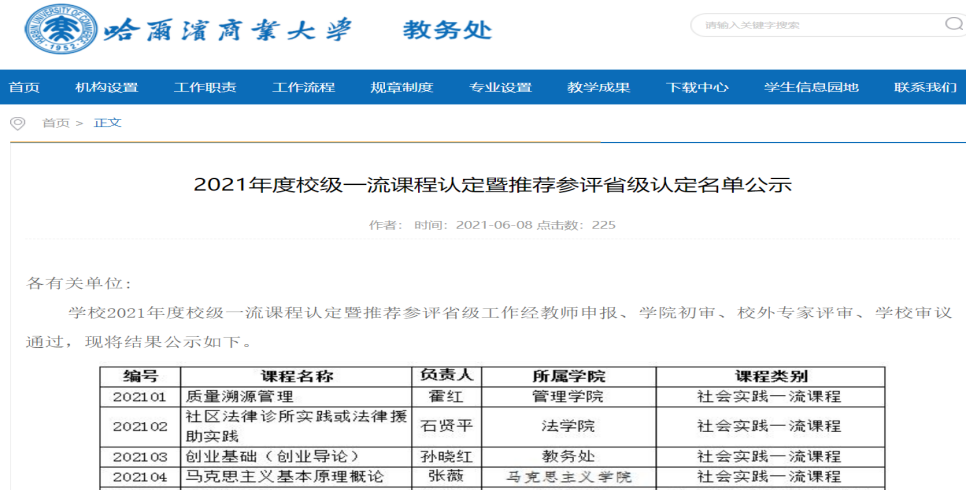Image resolution: width=966 pixels, height=490 pixels.
Task: Select 工作职责 in the navigation bar
Action: tap(205, 87)
